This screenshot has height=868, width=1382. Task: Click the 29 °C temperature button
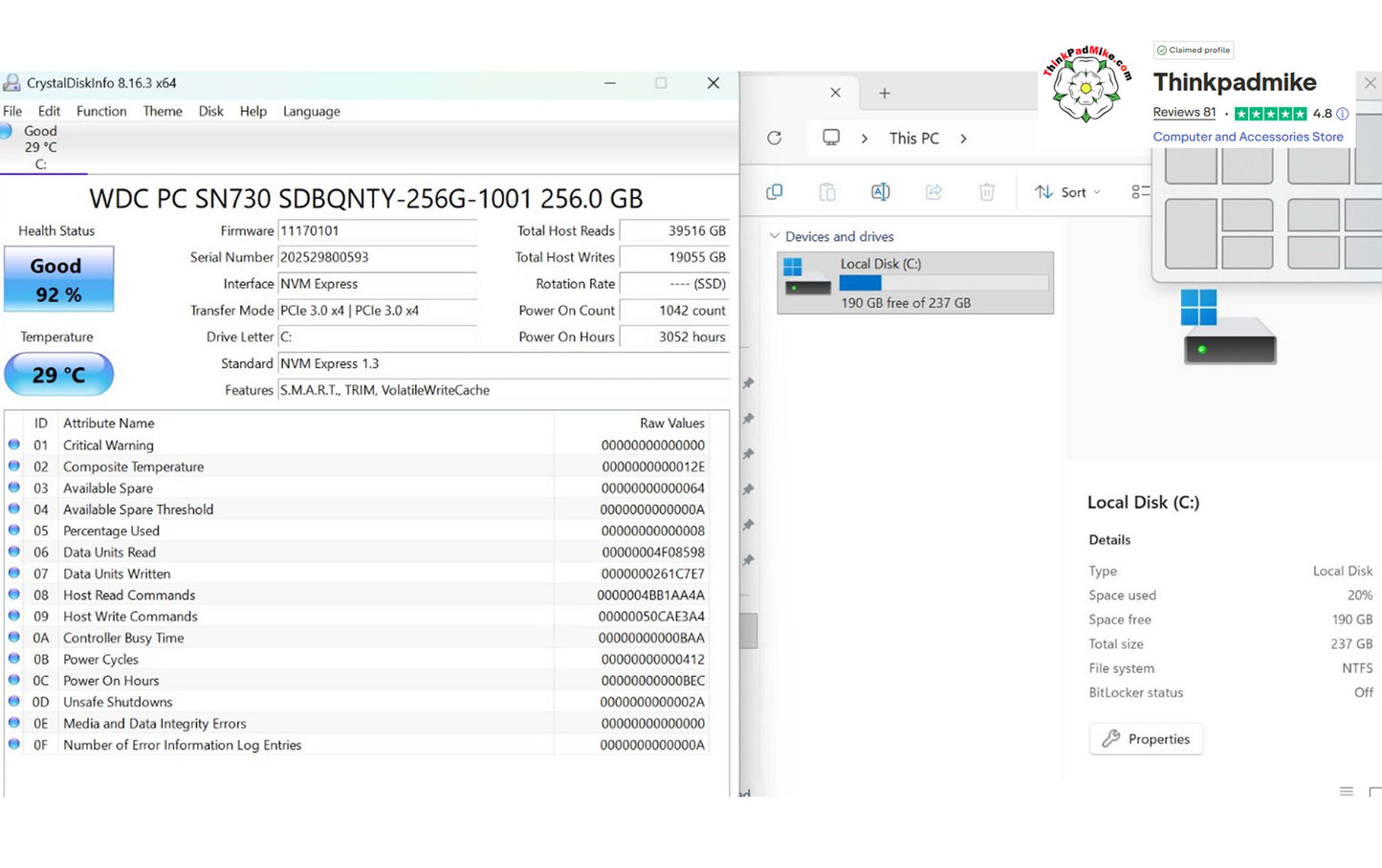click(59, 375)
